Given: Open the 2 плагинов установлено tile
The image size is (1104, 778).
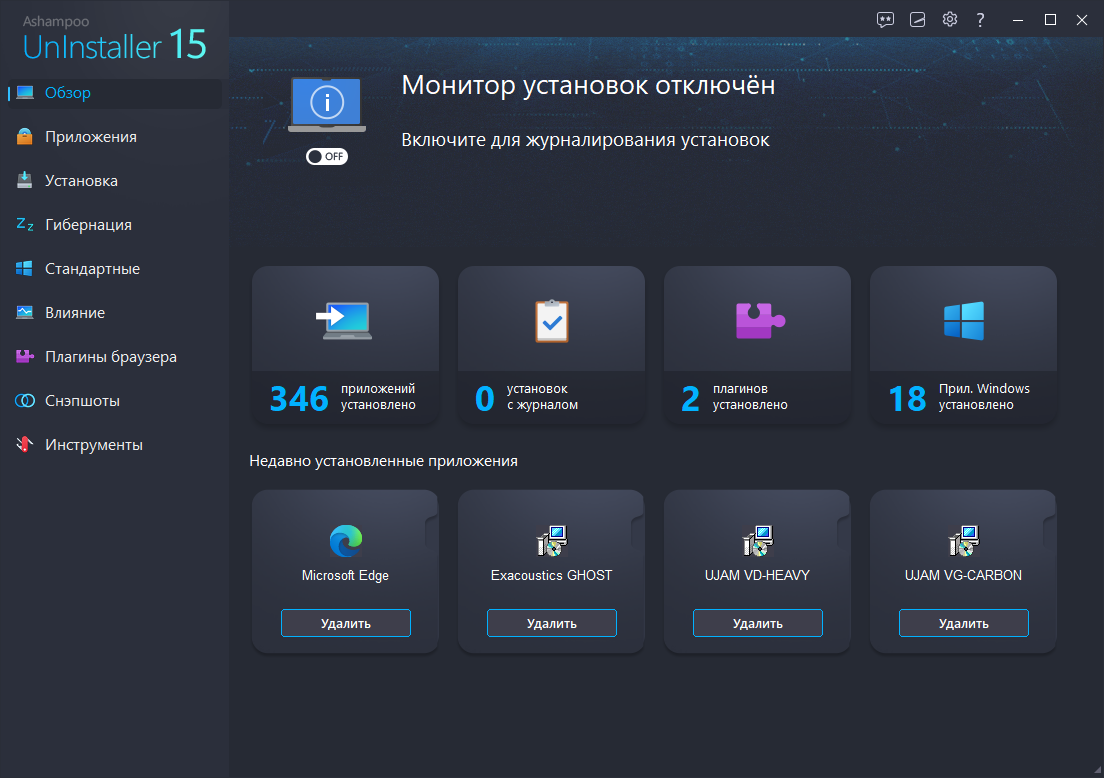Looking at the screenshot, I should (758, 346).
